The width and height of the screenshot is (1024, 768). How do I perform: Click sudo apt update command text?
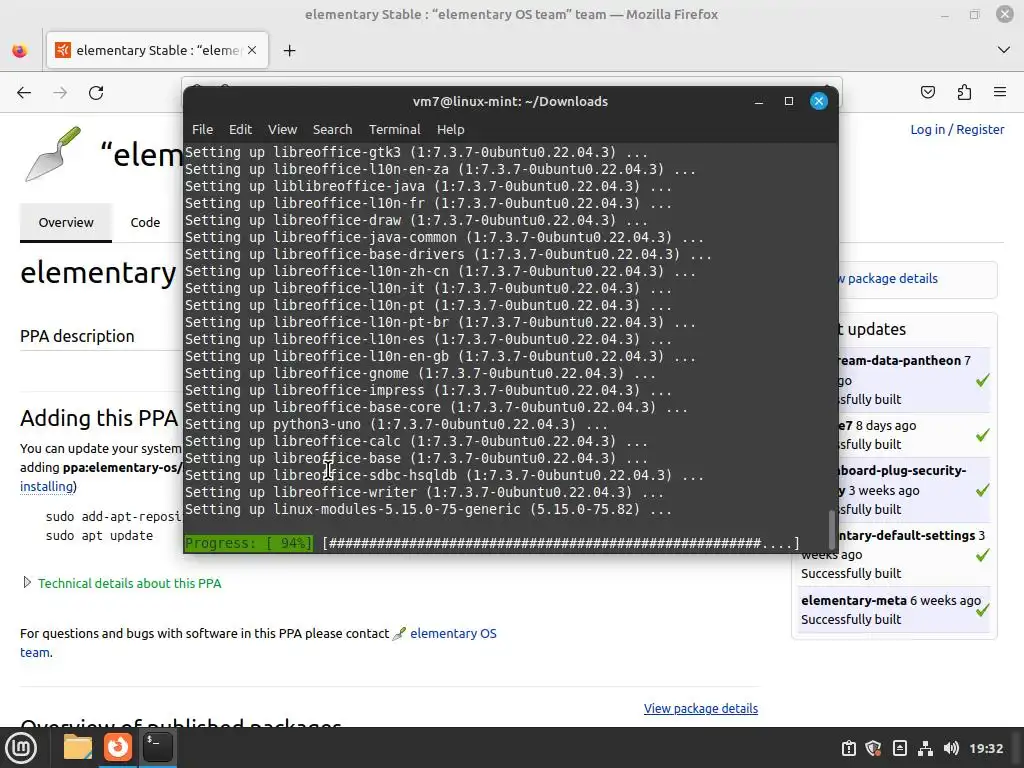click(99, 536)
